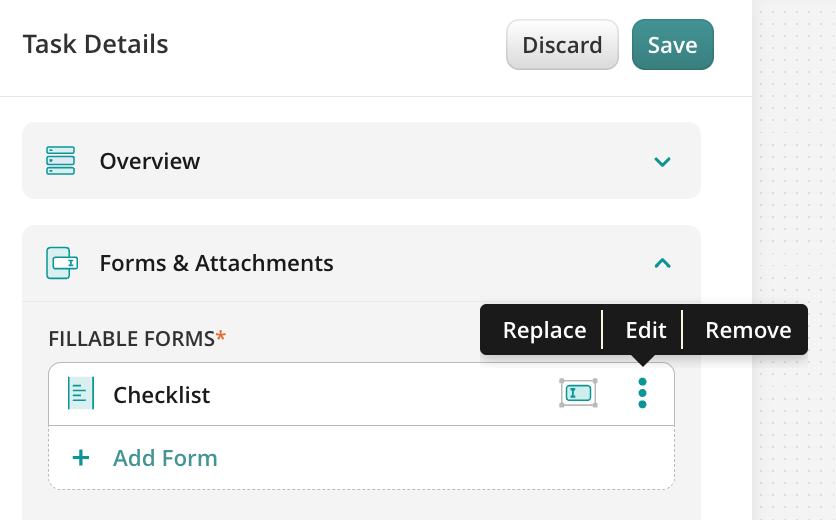Expand the Overview section chevron
836x520 pixels.
[662, 161]
